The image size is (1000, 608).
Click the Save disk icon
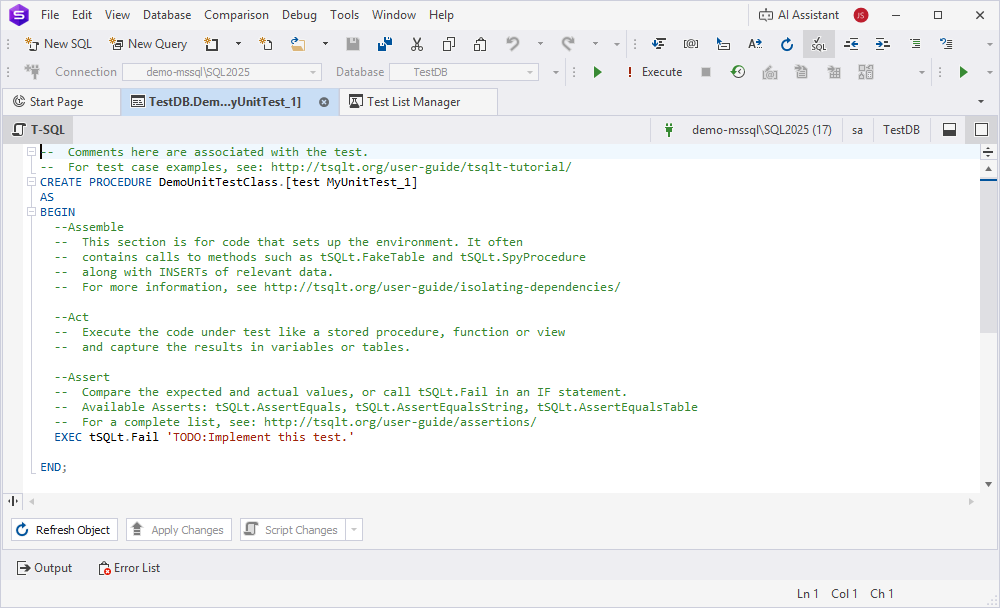(353, 44)
